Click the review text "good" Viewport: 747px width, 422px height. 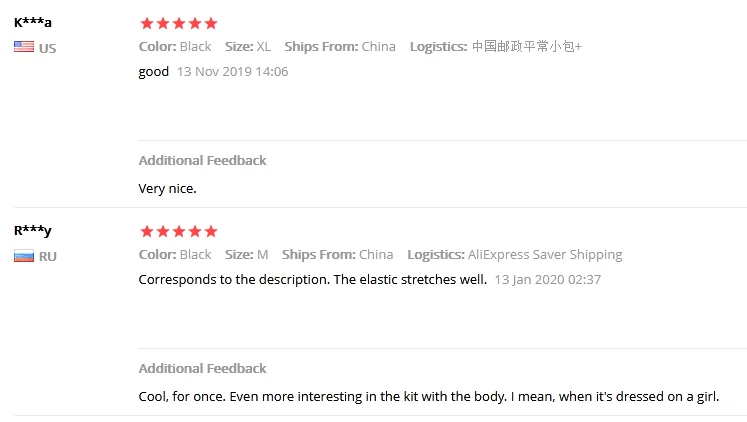coord(153,72)
